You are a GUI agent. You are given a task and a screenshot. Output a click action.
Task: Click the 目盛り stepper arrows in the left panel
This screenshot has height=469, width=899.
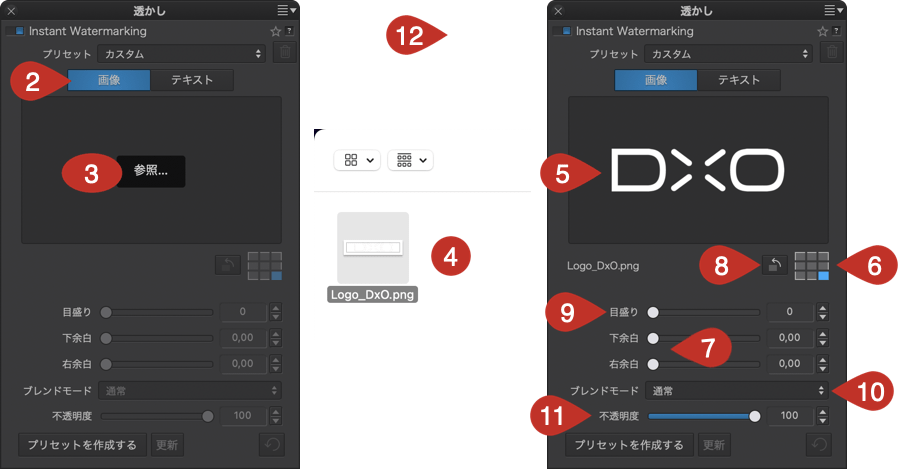coord(276,312)
